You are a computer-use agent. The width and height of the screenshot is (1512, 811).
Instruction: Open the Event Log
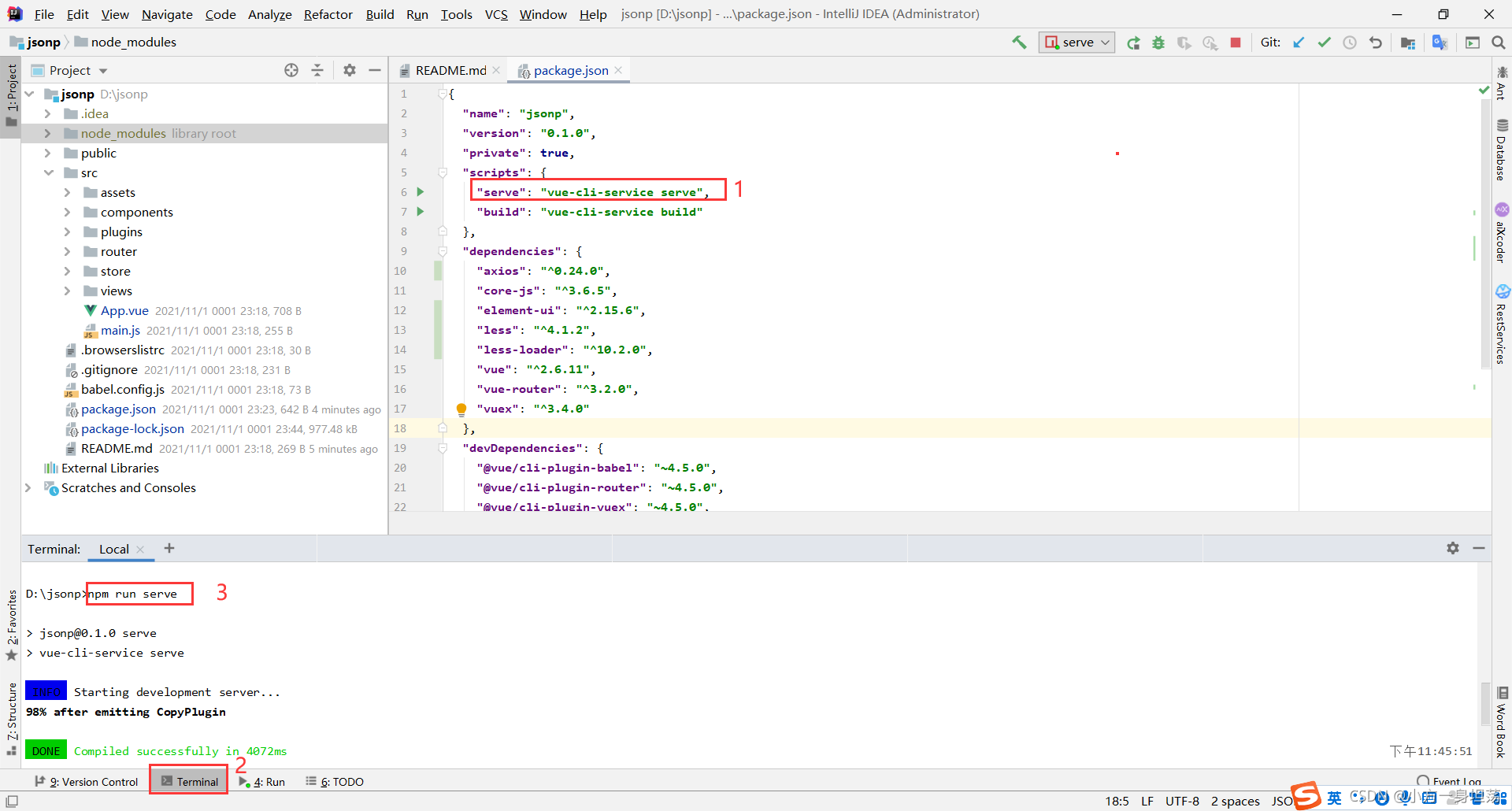[1449, 781]
